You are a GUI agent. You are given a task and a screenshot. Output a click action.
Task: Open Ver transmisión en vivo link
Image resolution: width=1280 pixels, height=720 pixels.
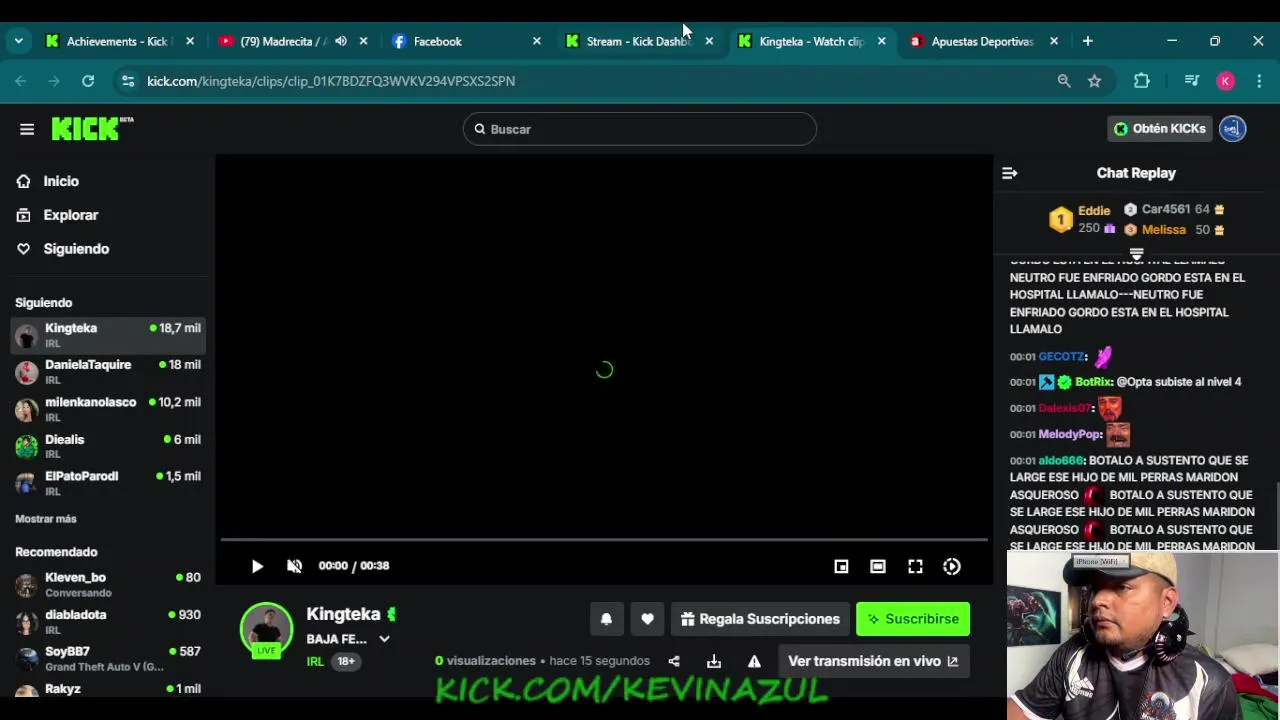click(873, 661)
